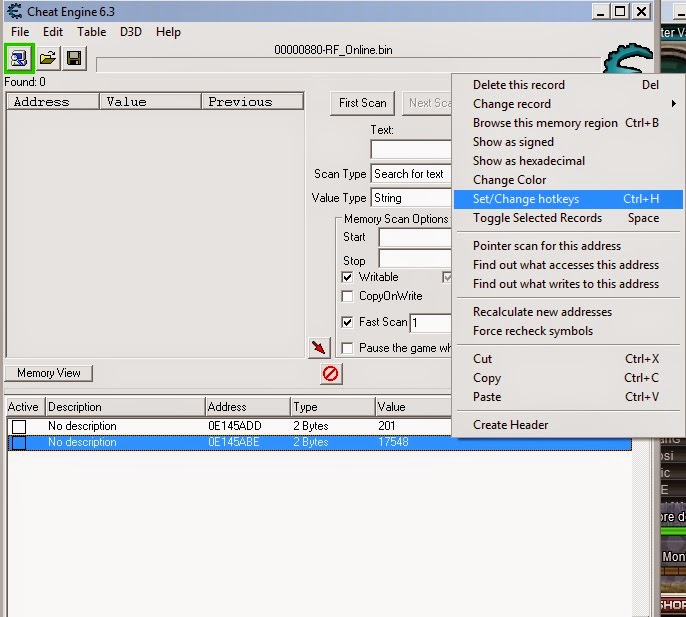This screenshot has height=617, width=686.
Task: Choose Change Color option
Action: coord(568,180)
